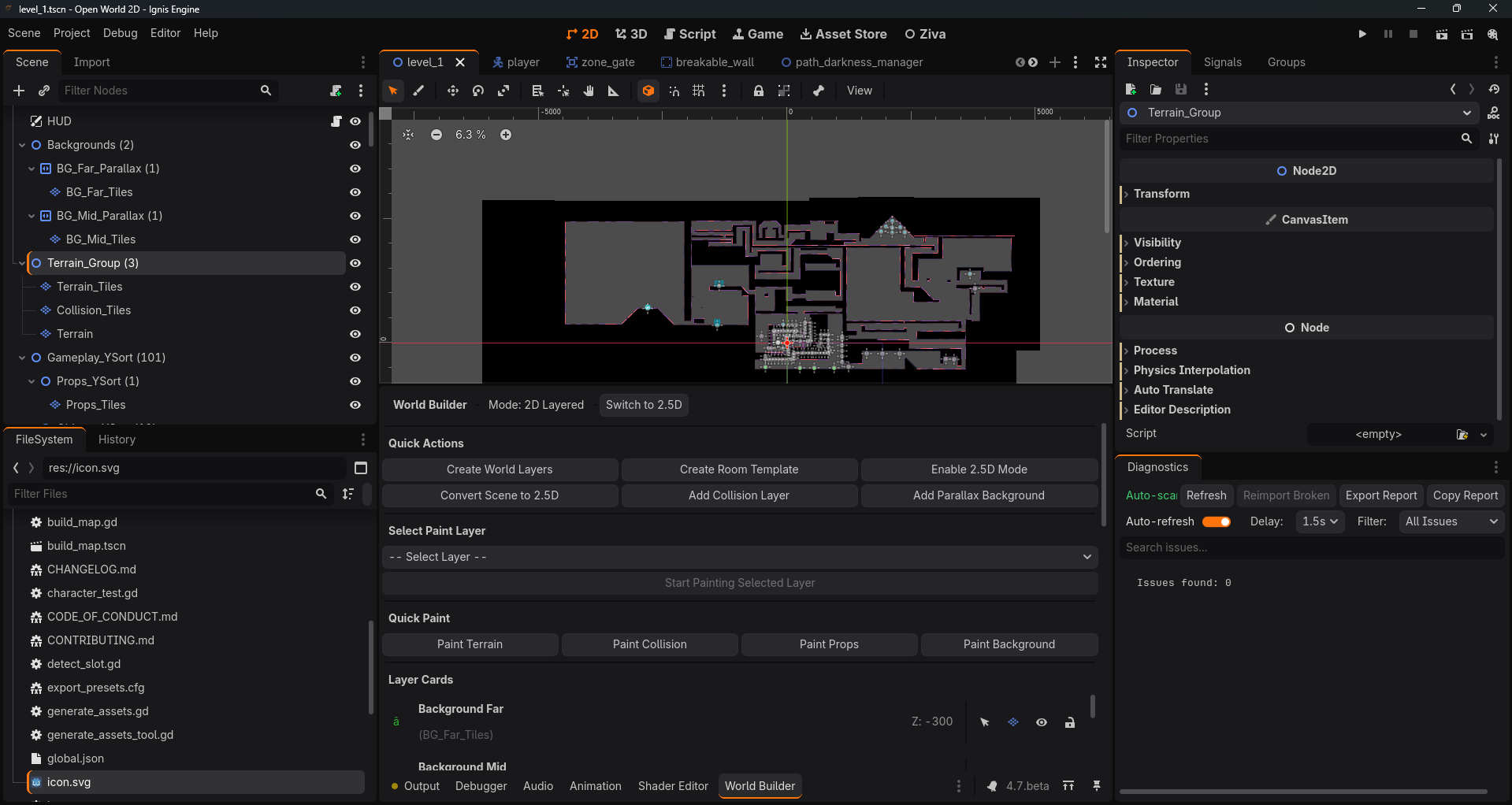1512x805 pixels.
Task: Collapse the Backgrounds (2) tree node
Action: (22, 145)
